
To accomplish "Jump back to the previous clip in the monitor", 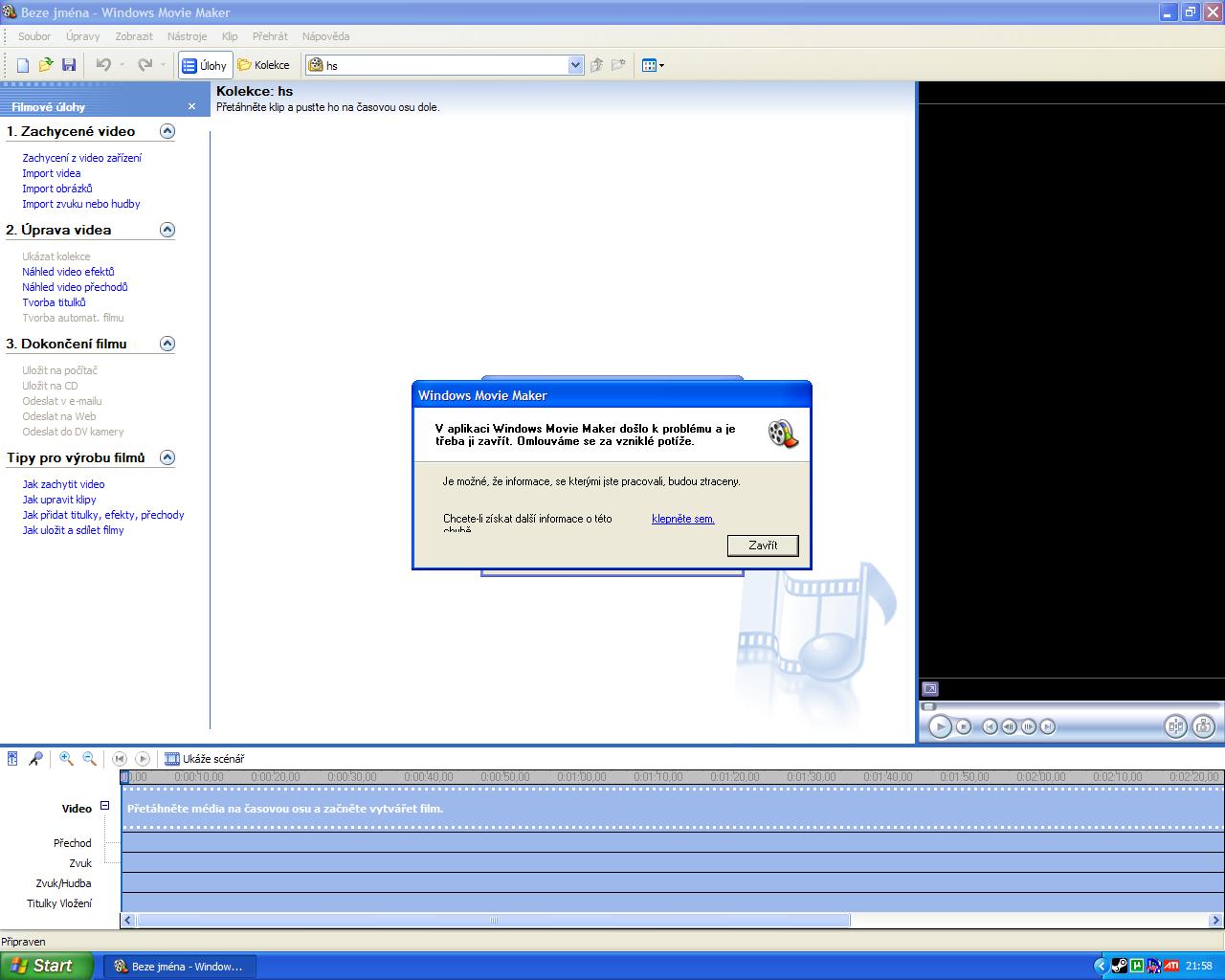I will click(x=991, y=727).
